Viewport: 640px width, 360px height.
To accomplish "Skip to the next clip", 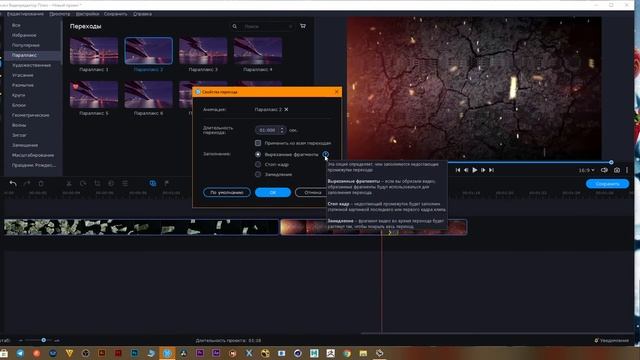I will [x=491, y=170].
